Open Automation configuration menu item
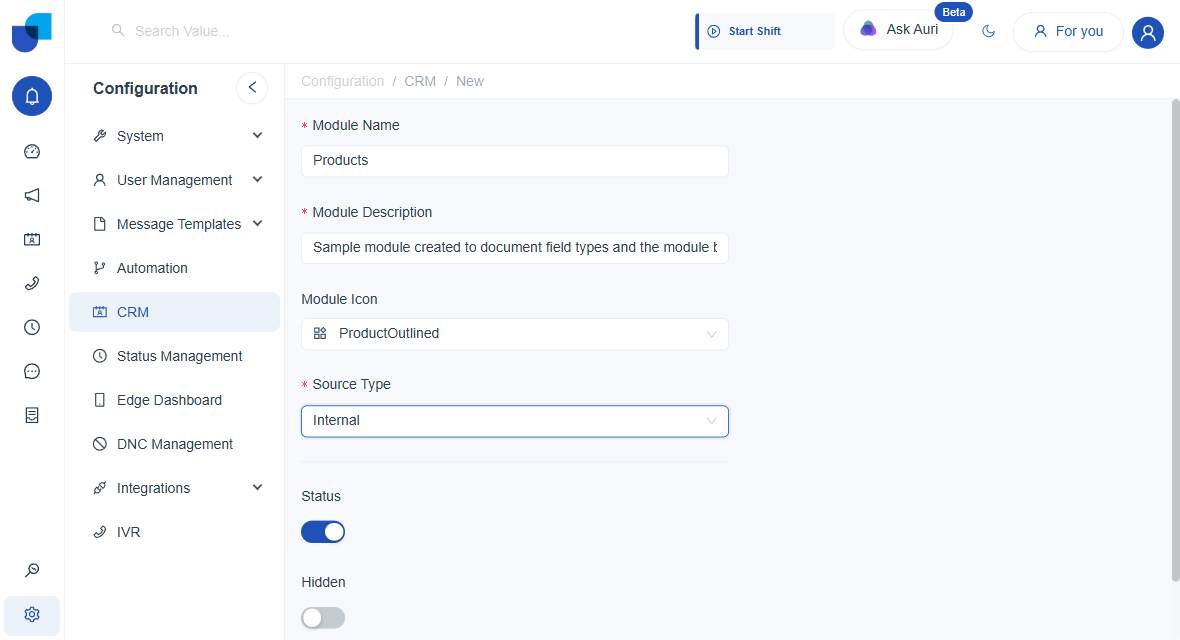The height and width of the screenshot is (640, 1180). (x=174, y=268)
